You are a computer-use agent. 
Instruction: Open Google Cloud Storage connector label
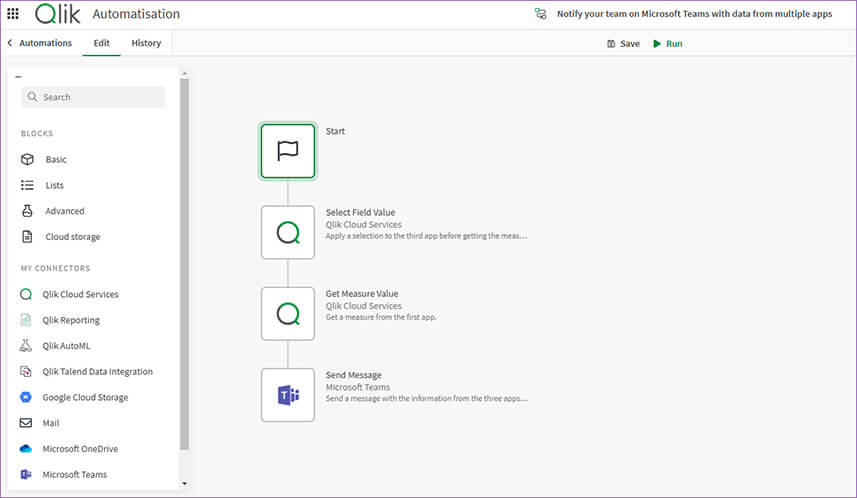coord(85,397)
